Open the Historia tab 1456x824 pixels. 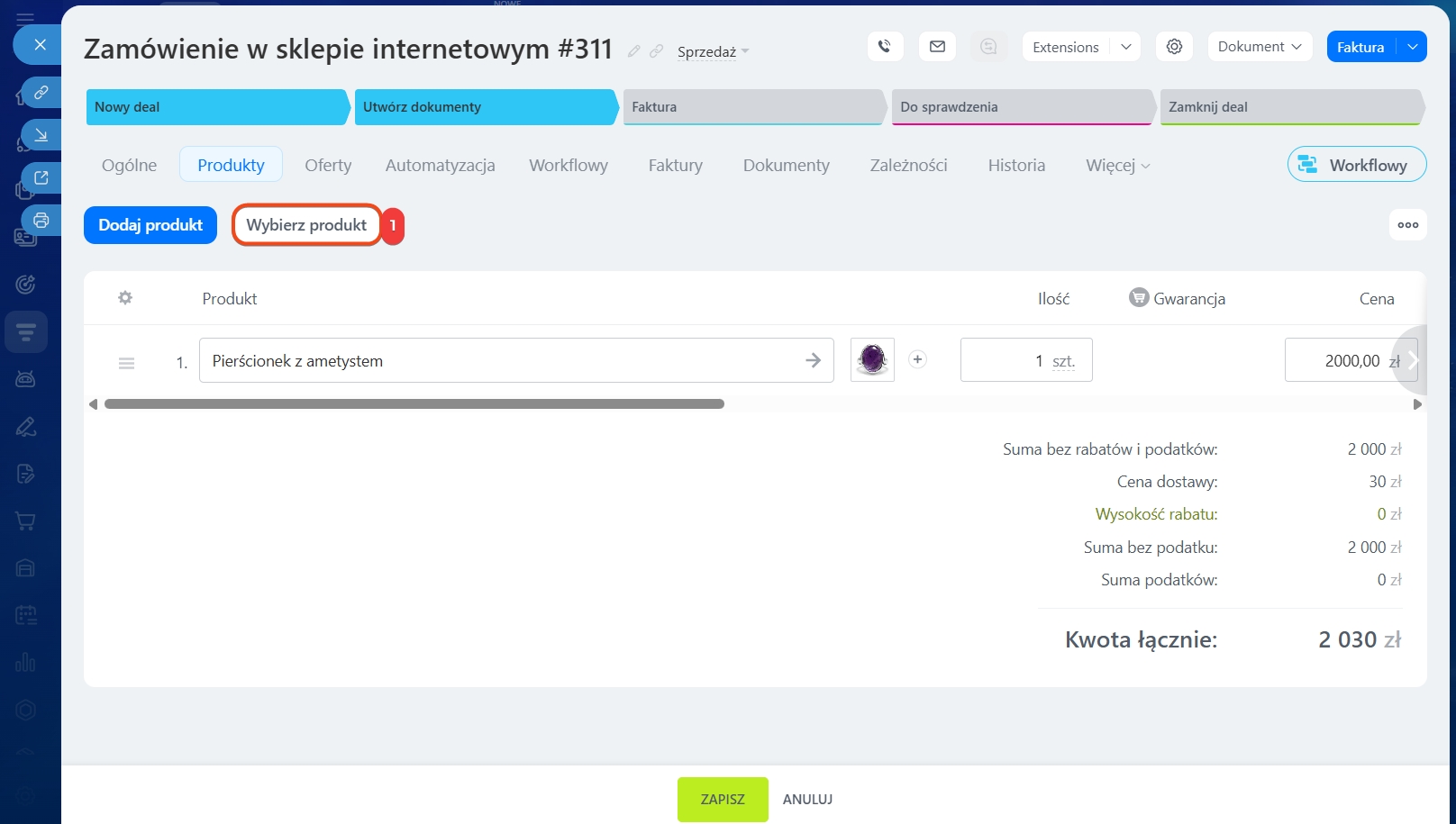(1016, 166)
